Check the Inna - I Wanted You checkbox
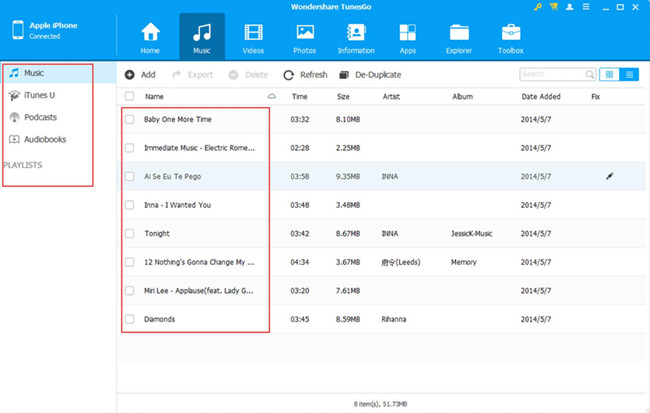The height and width of the screenshot is (413, 650). pos(129,205)
